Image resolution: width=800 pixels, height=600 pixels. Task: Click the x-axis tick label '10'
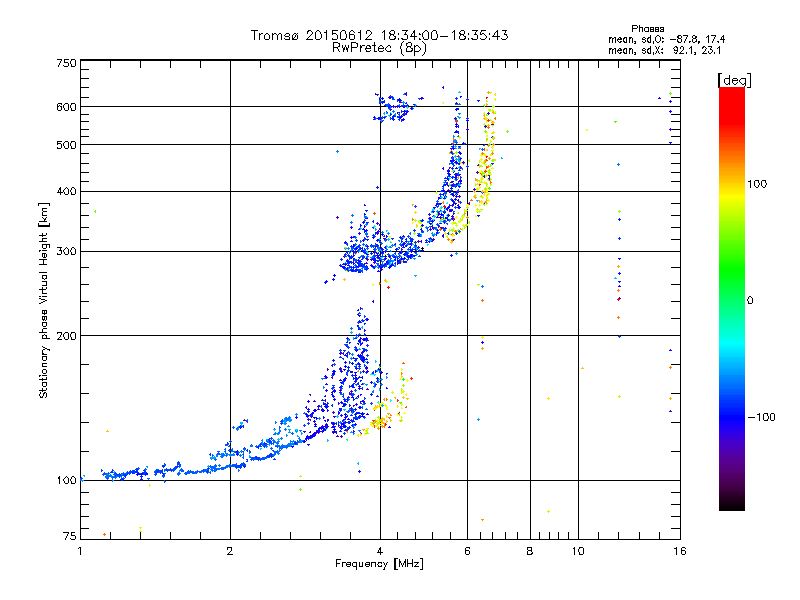578,551
